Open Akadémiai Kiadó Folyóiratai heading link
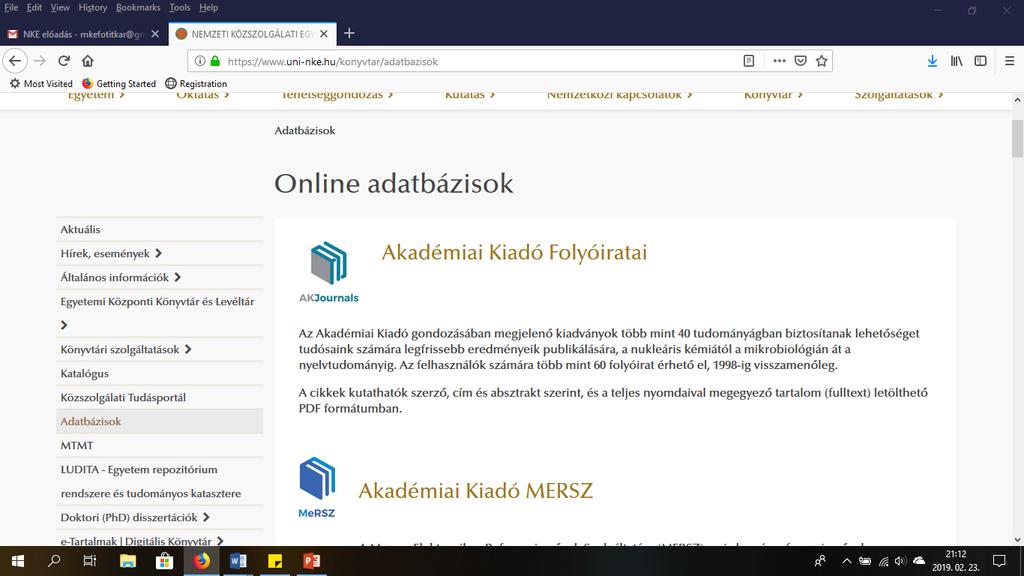The image size is (1024, 576). 514,252
